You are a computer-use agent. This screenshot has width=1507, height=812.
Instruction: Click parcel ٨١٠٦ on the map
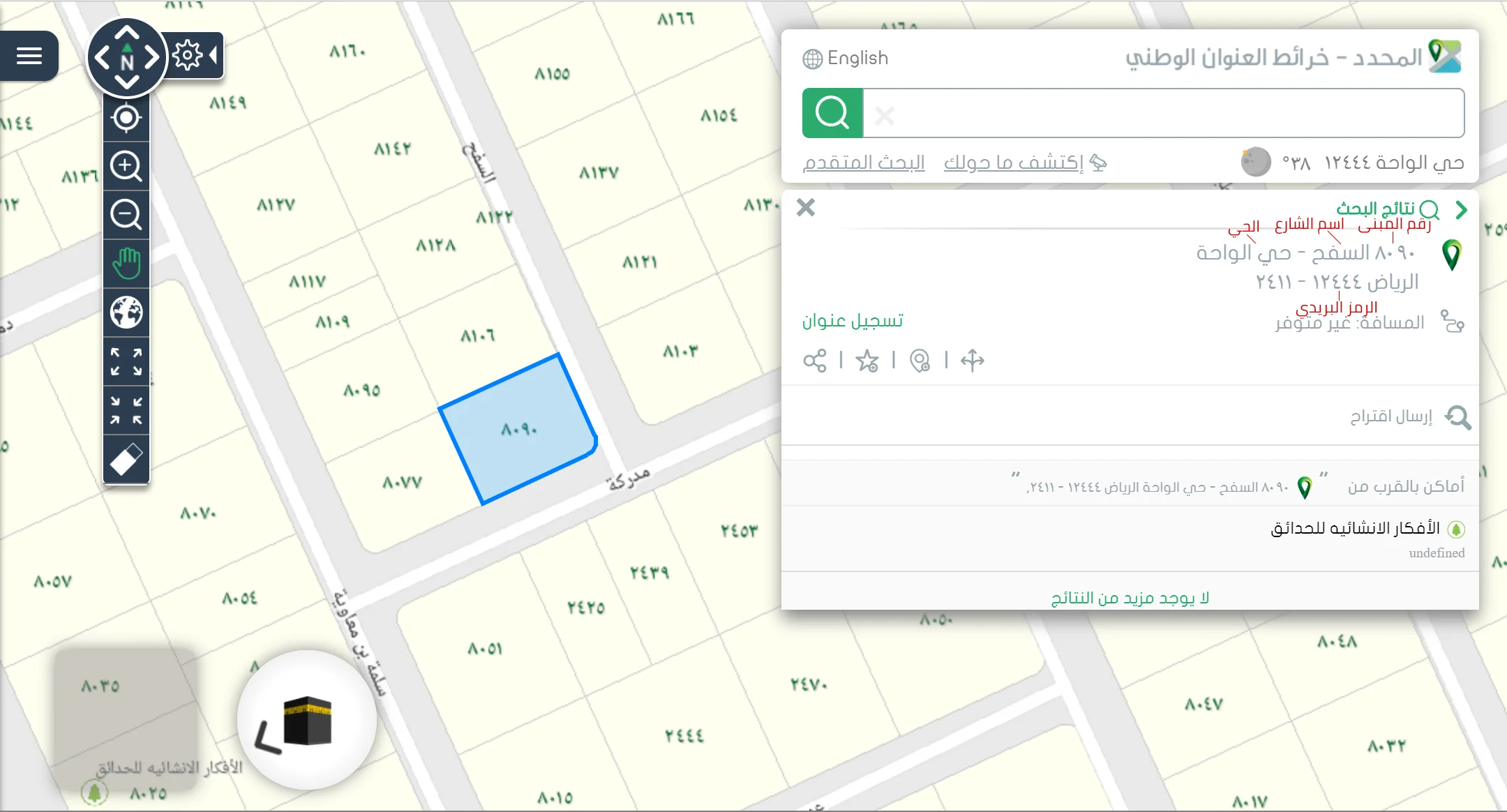[x=477, y=336]
